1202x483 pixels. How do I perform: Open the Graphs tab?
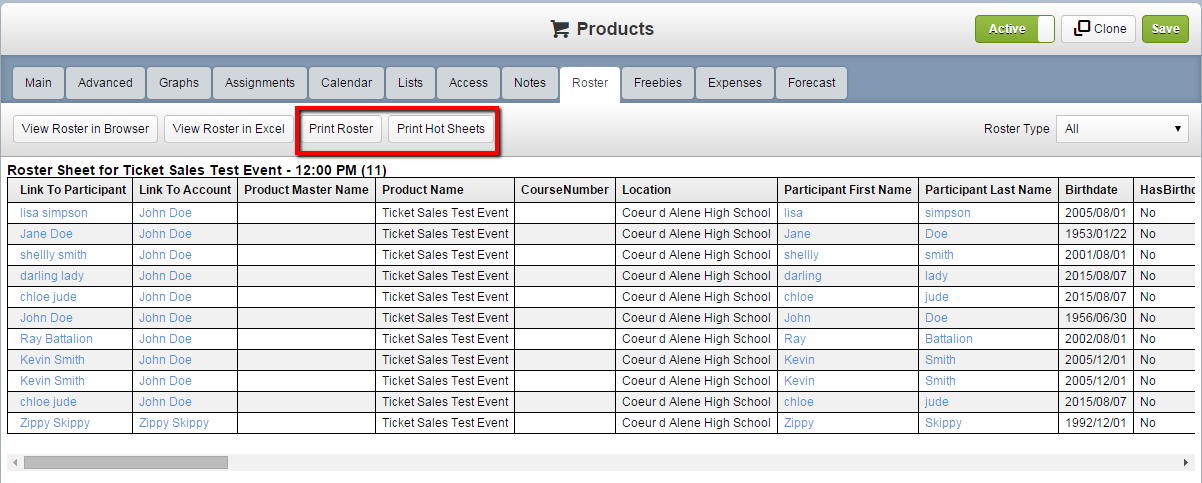(179, 83)
